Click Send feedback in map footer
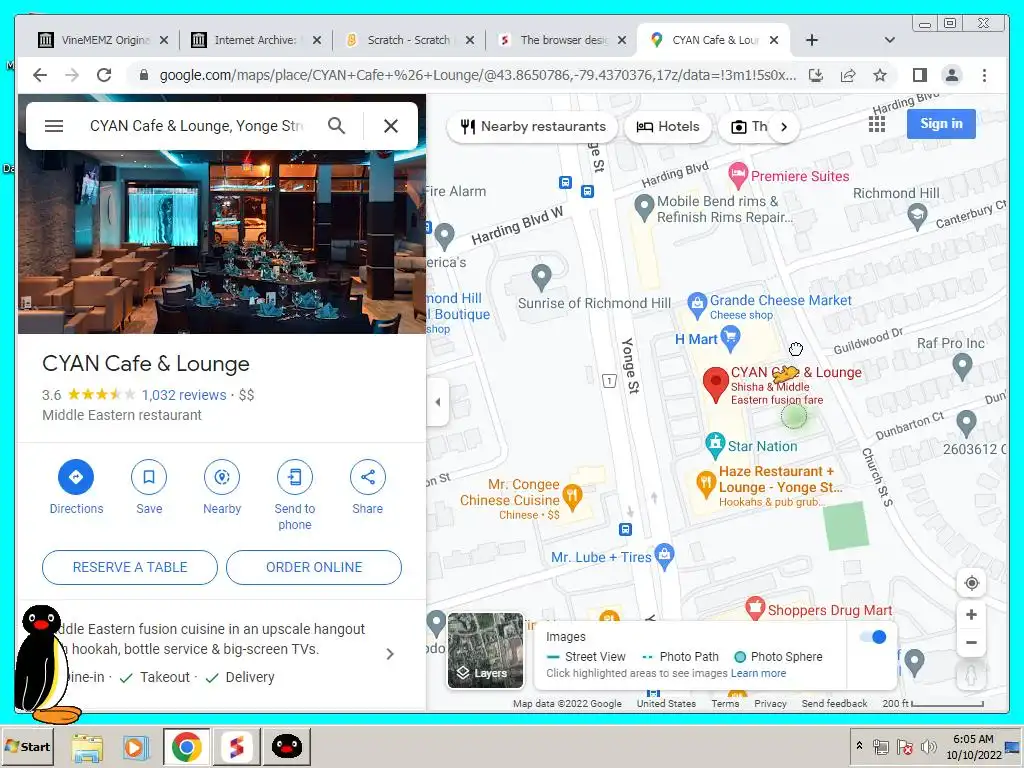 834,703
